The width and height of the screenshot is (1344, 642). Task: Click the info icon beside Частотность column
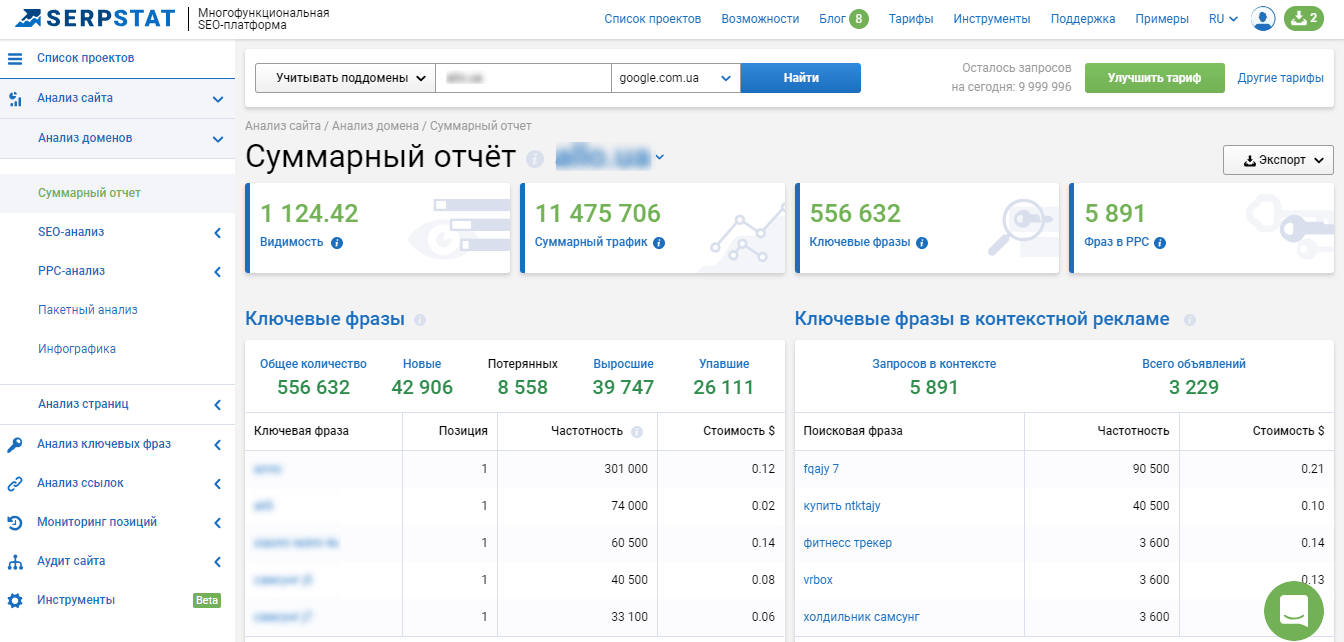(637, 432)
